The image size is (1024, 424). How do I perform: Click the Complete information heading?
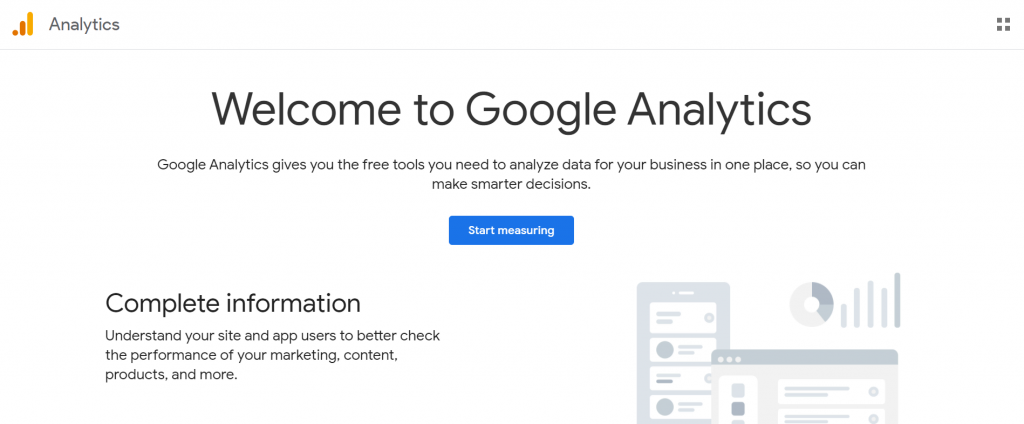233,303
